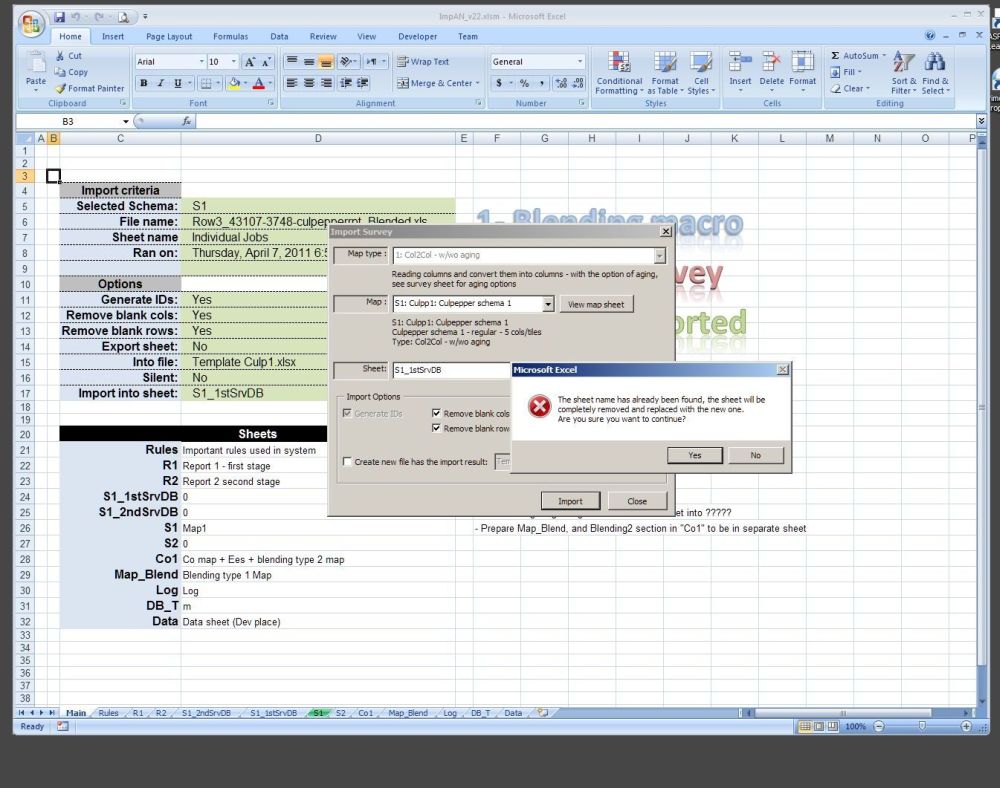This screenshot has height=788, width=1000.
Task: Toggle bold formatting in Font group
Action: click(144, 83)
